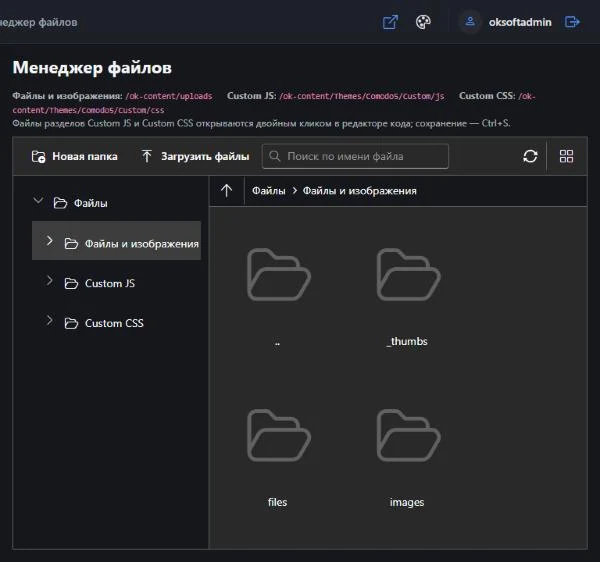This screenshot has height=562, width=600.
Task: Select Custom JS in the tree
Action: (110, 283)
